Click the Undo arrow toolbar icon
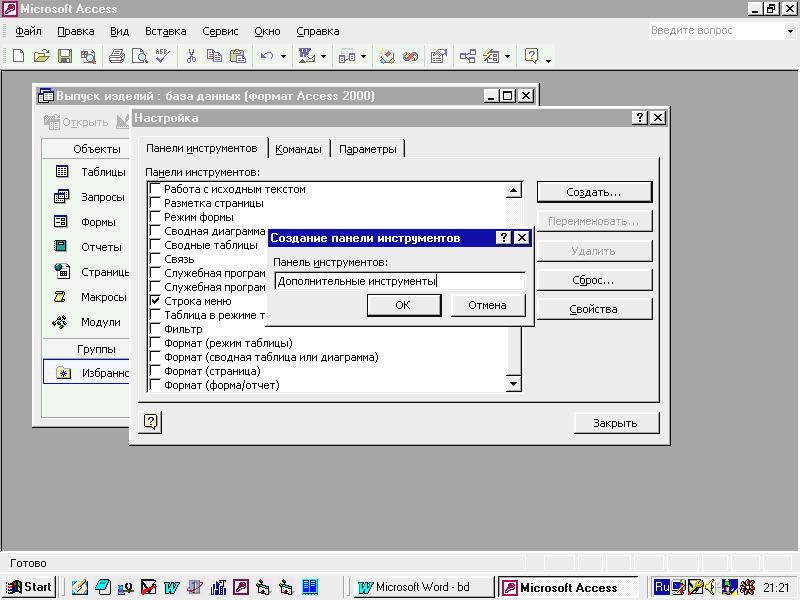 pyautogui.click(x=266, y=56)
